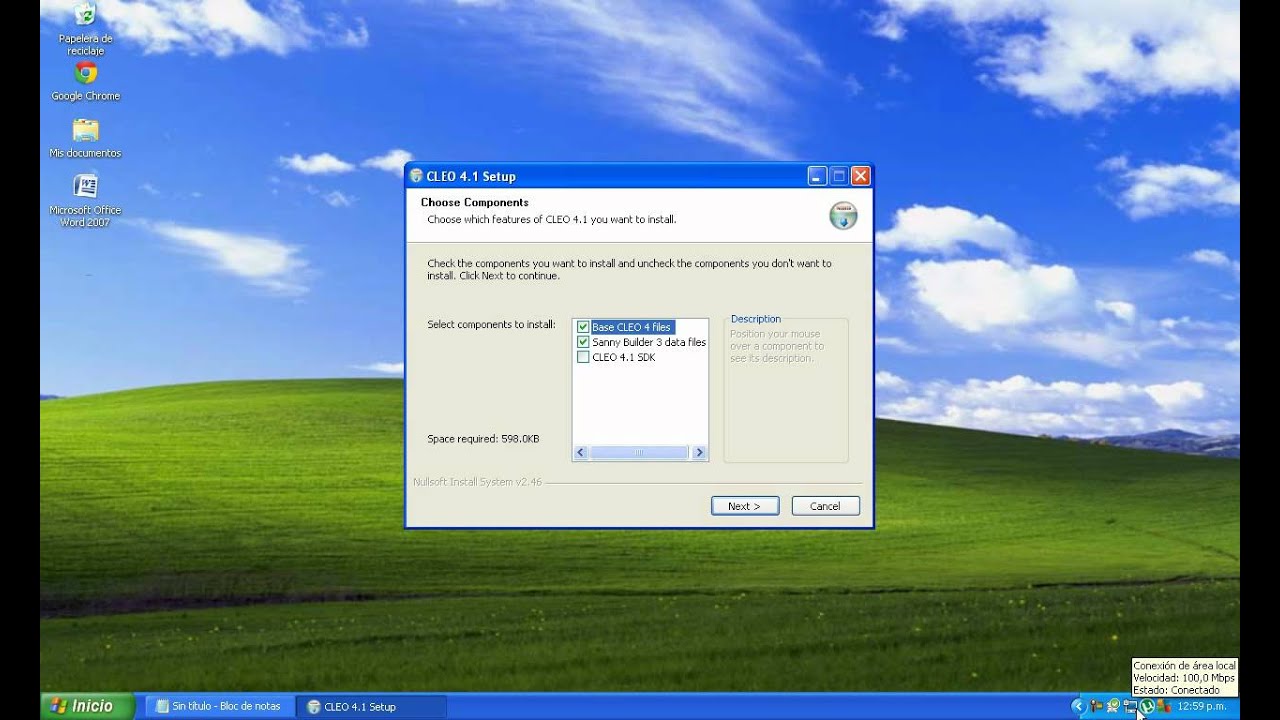Expand hidden system tray icons arrow
The image size is (1280, 720).
coord(1078,706)
